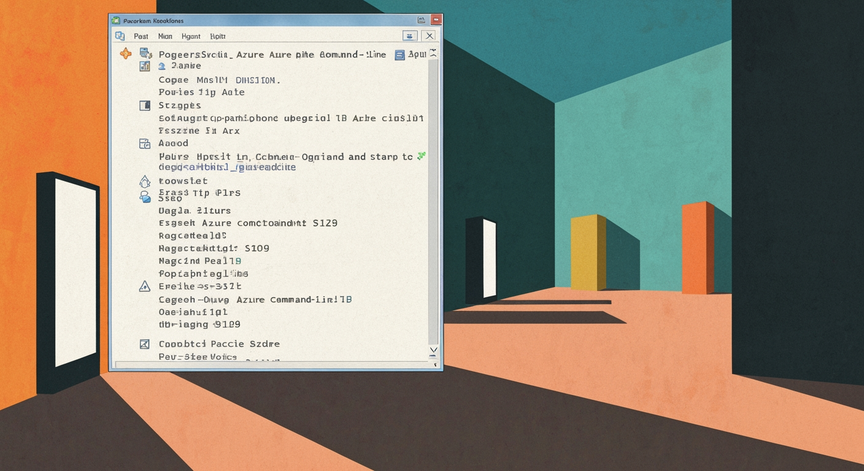Click the horizontal scrollbar at the window bottom

[270, 365]
